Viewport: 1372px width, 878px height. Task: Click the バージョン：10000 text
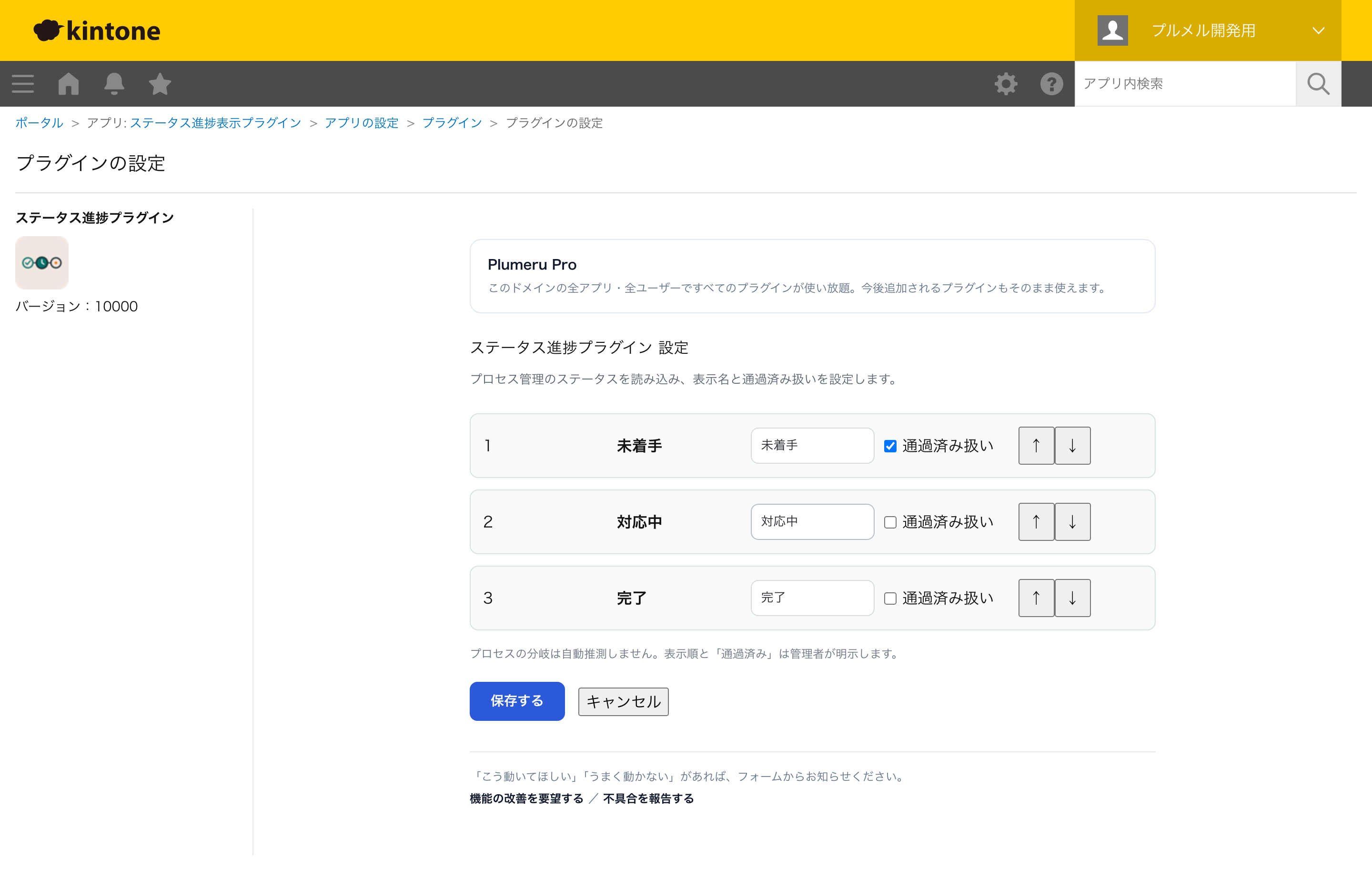click(x=76, y=306)
